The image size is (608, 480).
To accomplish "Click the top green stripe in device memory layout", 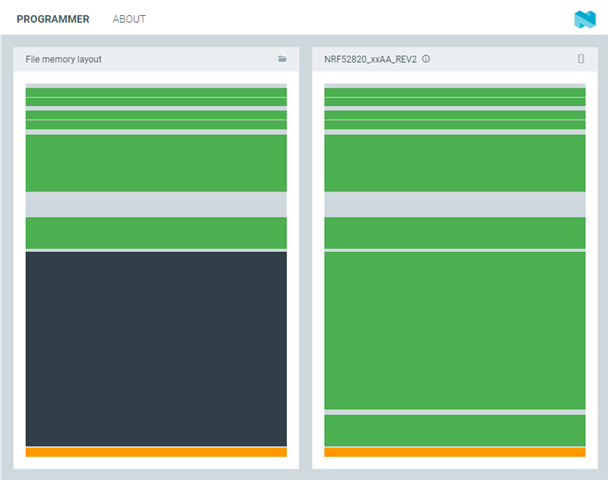I will click(455, 92).
